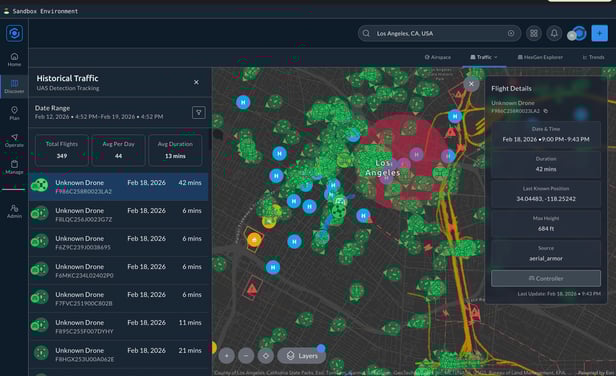Open the Discover section in sidebar
The width and height of the screenshot is (616, 376).
[x=14, y=86]
